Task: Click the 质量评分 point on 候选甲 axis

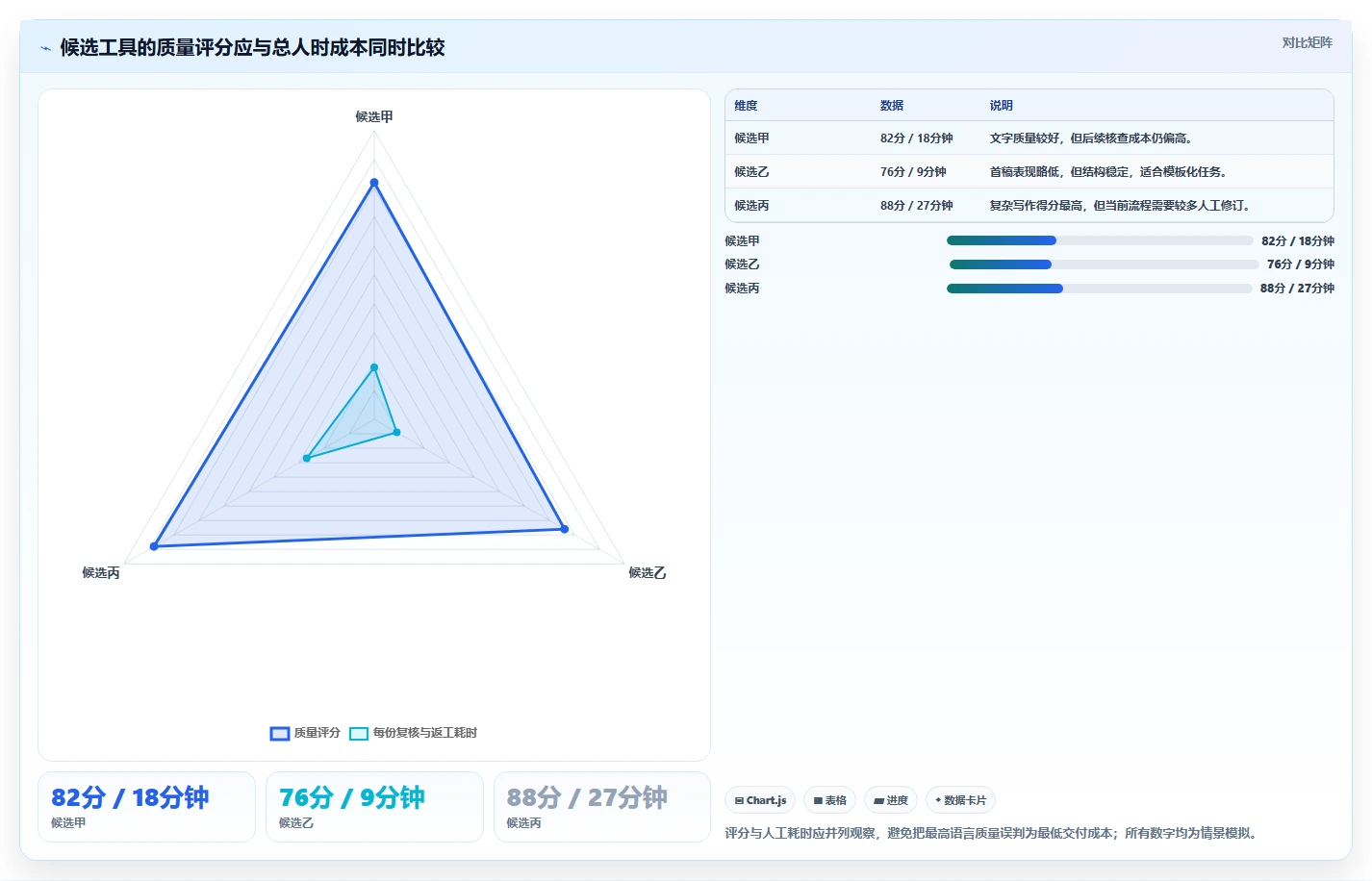Action: click(x=374, y=183)
